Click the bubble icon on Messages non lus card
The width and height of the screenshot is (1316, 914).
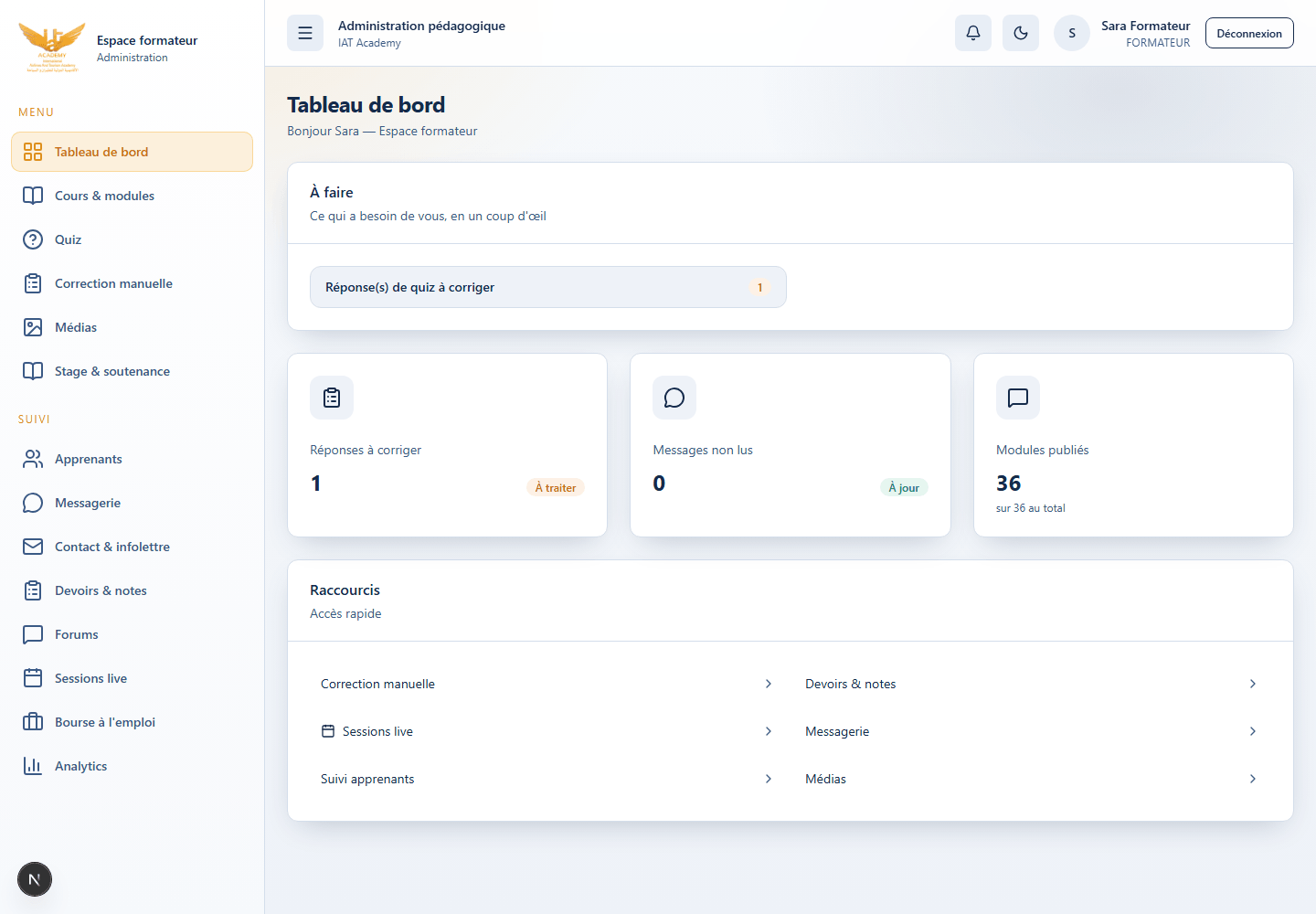click(674, 398)
